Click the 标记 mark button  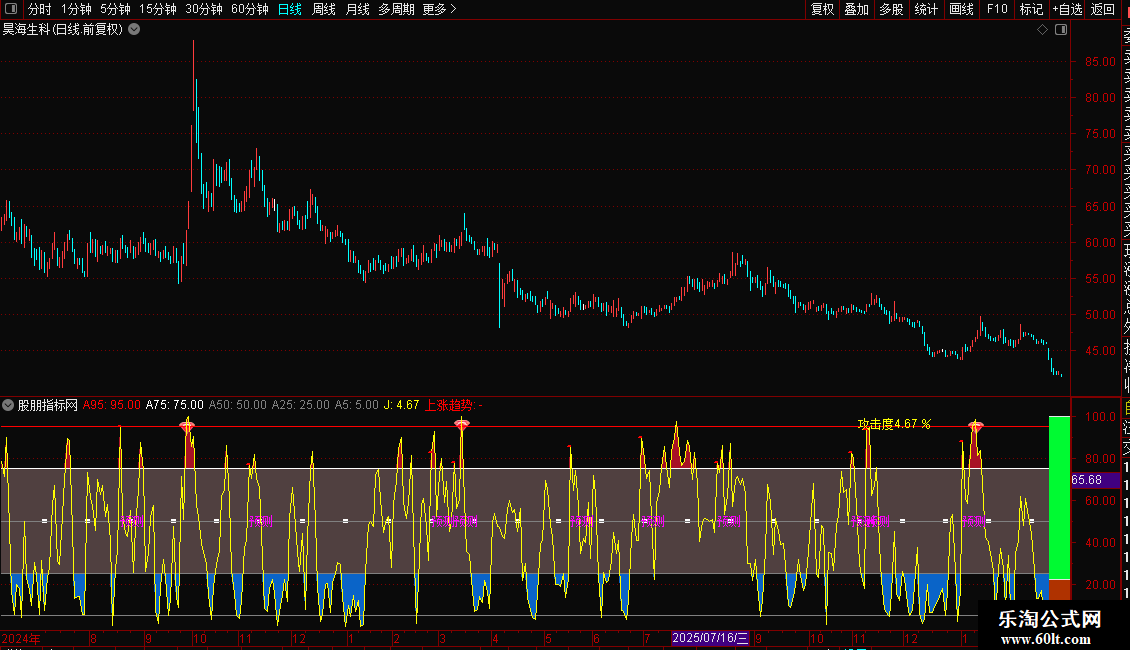1031,9
